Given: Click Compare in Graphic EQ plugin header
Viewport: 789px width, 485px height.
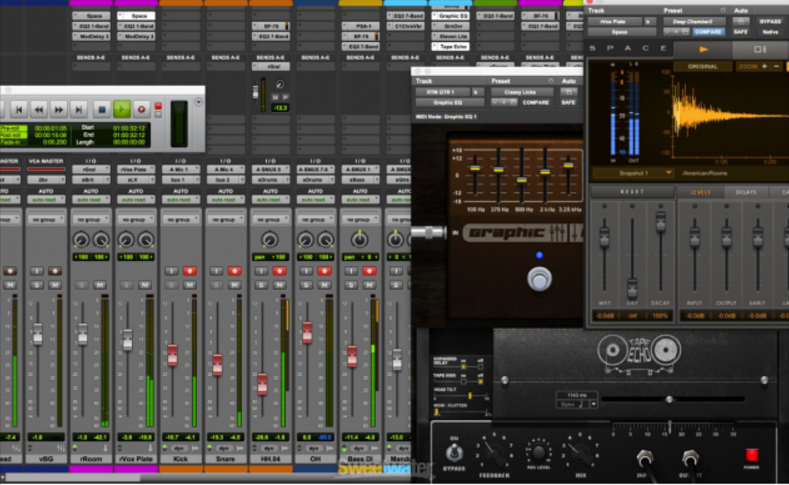Looking at the screenshot, I should 535,102.
